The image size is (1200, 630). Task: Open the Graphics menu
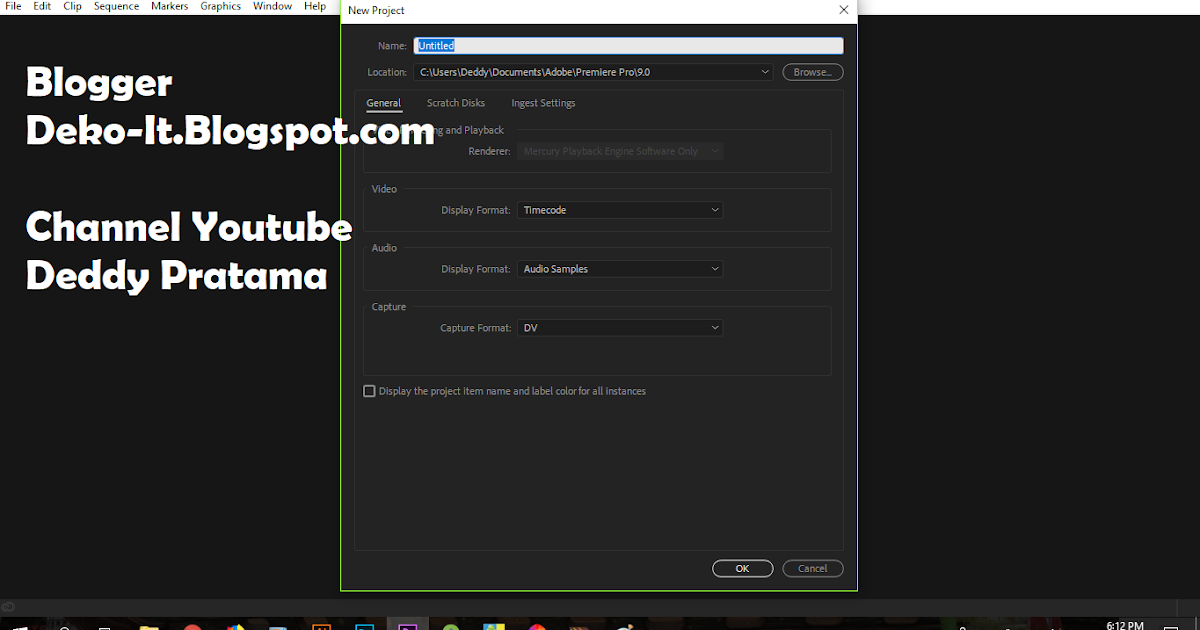pos(220,6)
